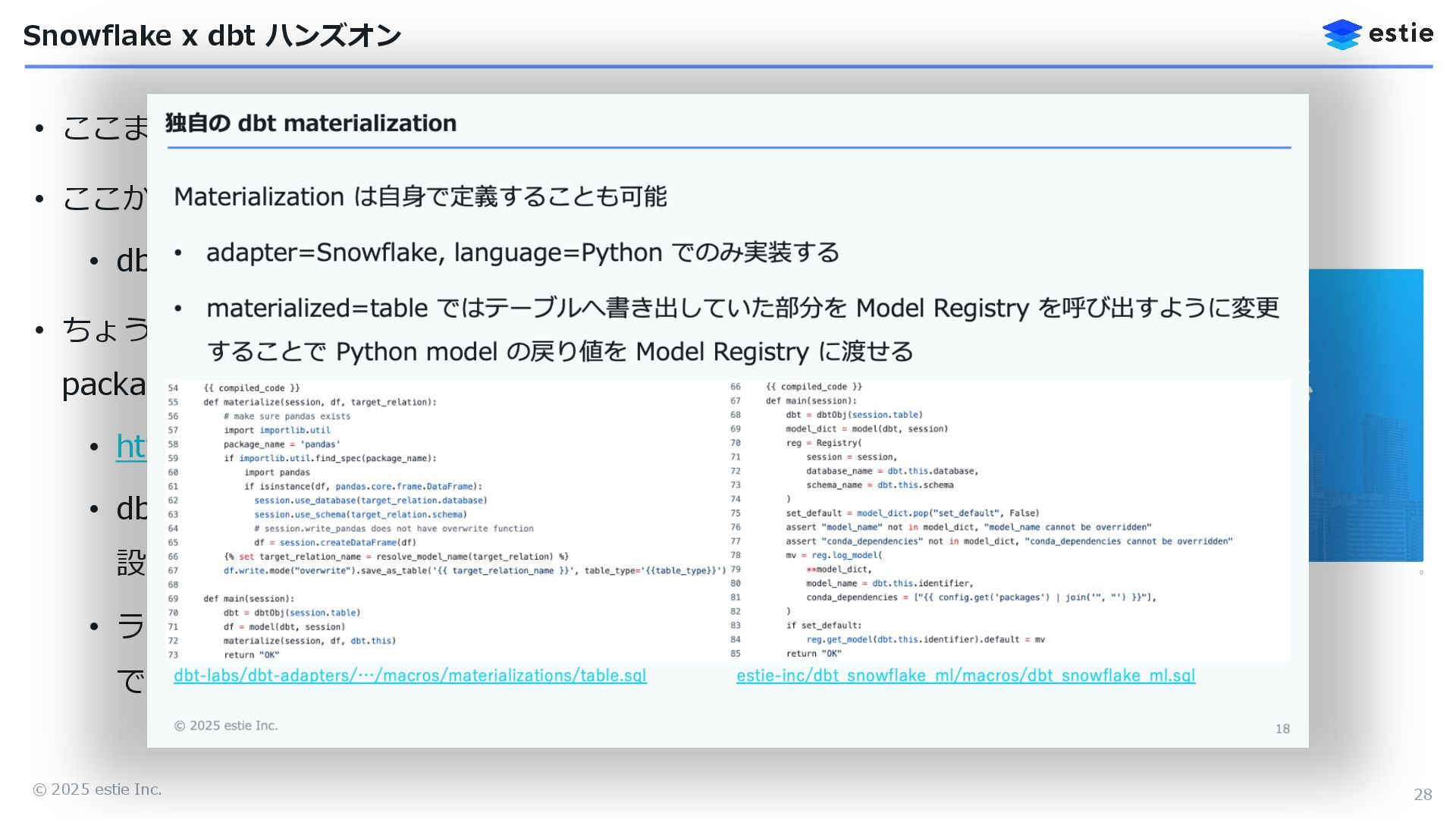
Task: Click the 'ちょう' background bullet text
Action: (105, 330)
